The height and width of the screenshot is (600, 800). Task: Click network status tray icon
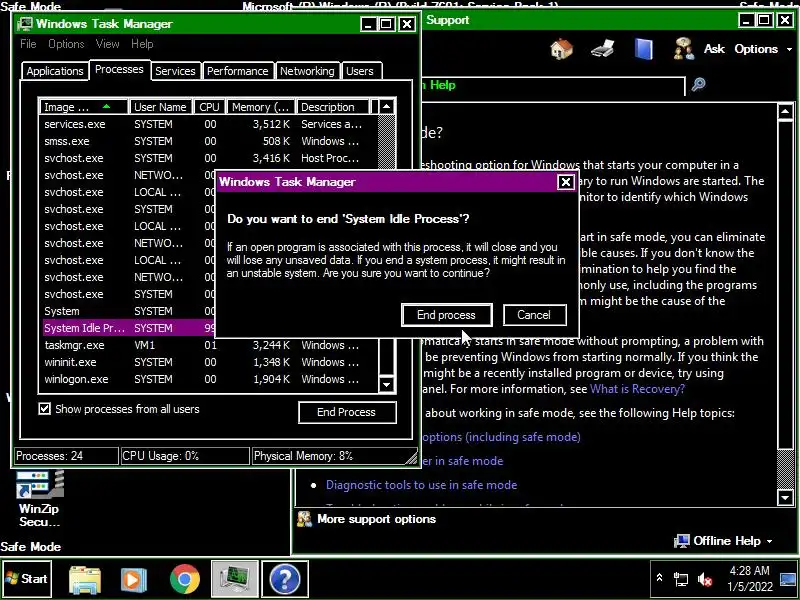click(681, 579)
